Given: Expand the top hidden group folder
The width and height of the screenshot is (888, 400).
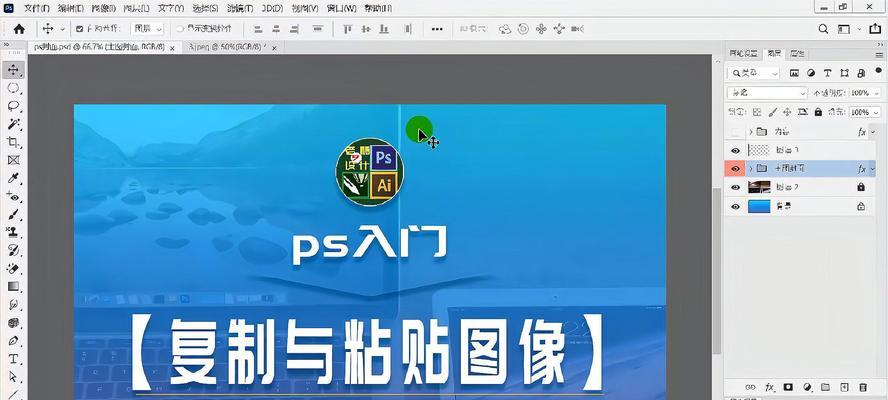Looking at the screenshot, I should (751, 132).
